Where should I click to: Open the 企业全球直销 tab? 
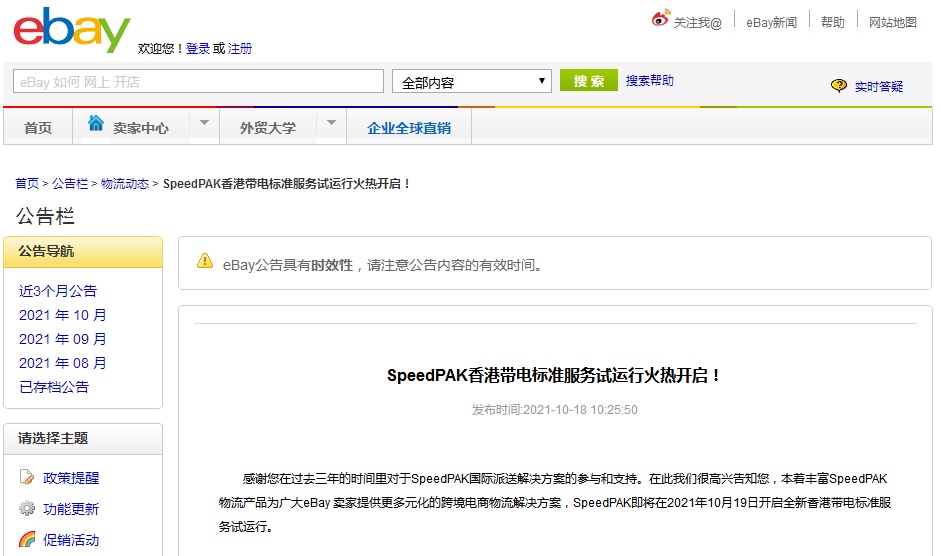click(409, 128)
